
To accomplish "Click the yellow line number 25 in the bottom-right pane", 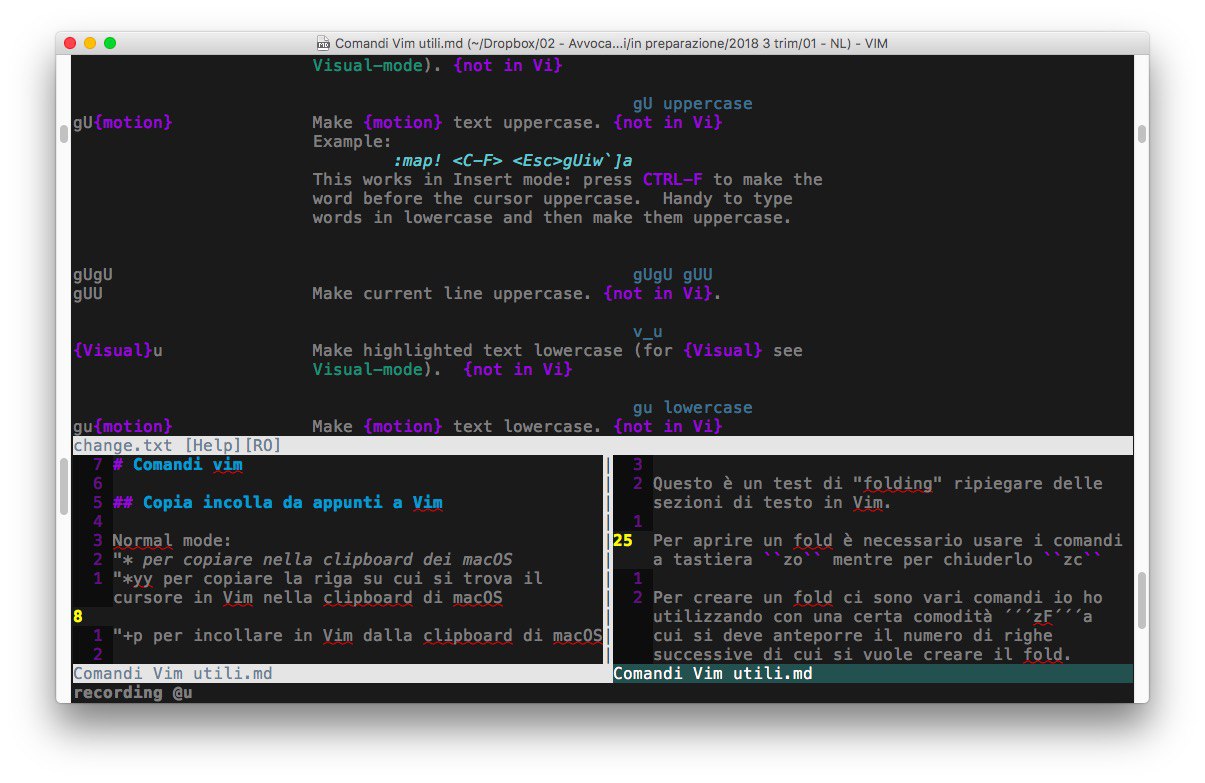I will (623, 541).
